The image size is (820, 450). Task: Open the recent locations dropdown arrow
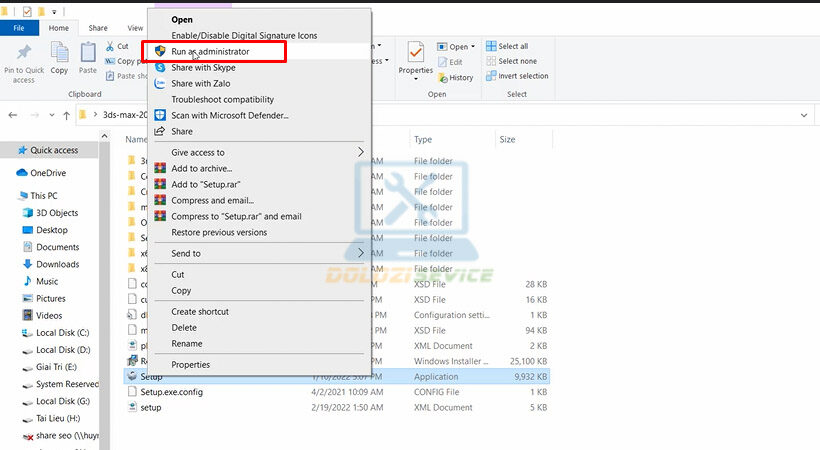click(51, 115)
